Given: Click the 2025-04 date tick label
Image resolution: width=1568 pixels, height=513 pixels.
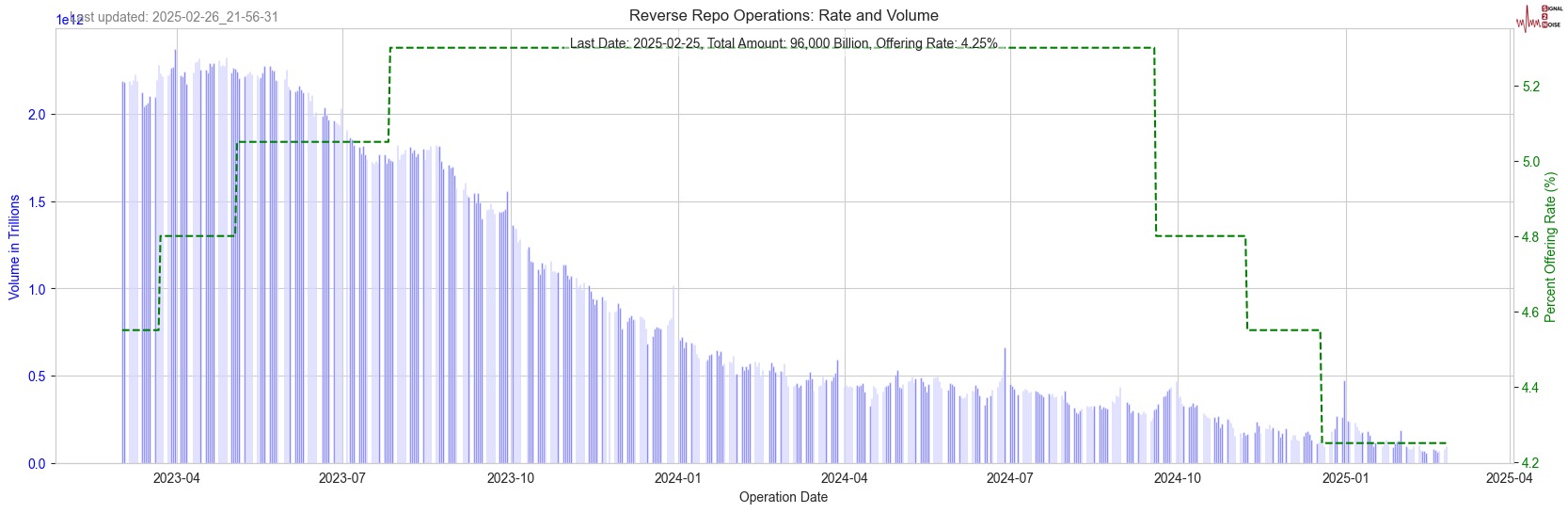Looking at the screenshot, I should (x=1509, y=478).
